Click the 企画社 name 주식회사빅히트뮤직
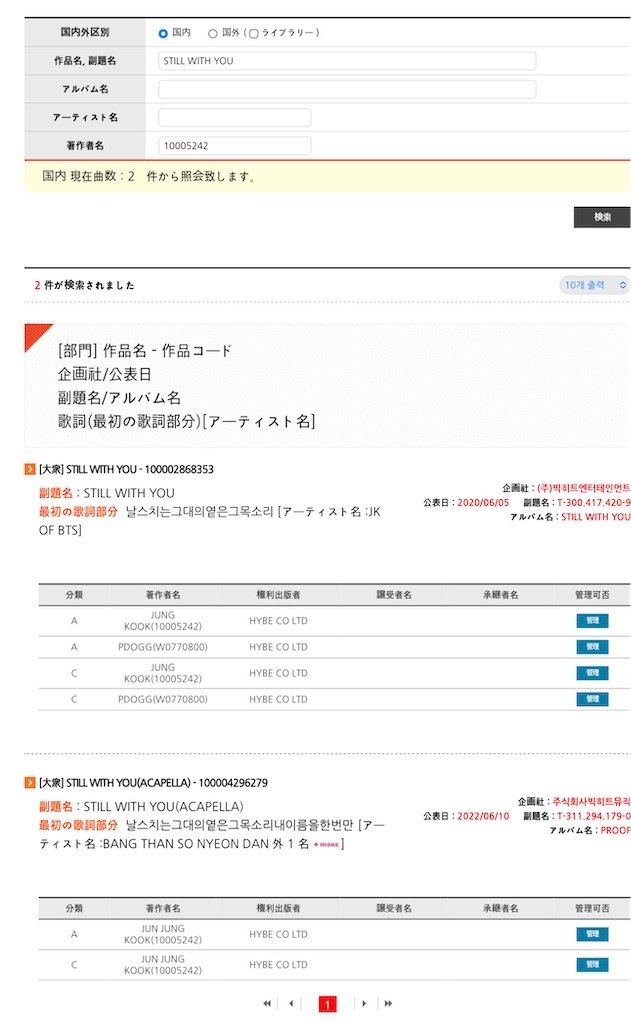Viewport: 631px width, 1024px height. 591,801
